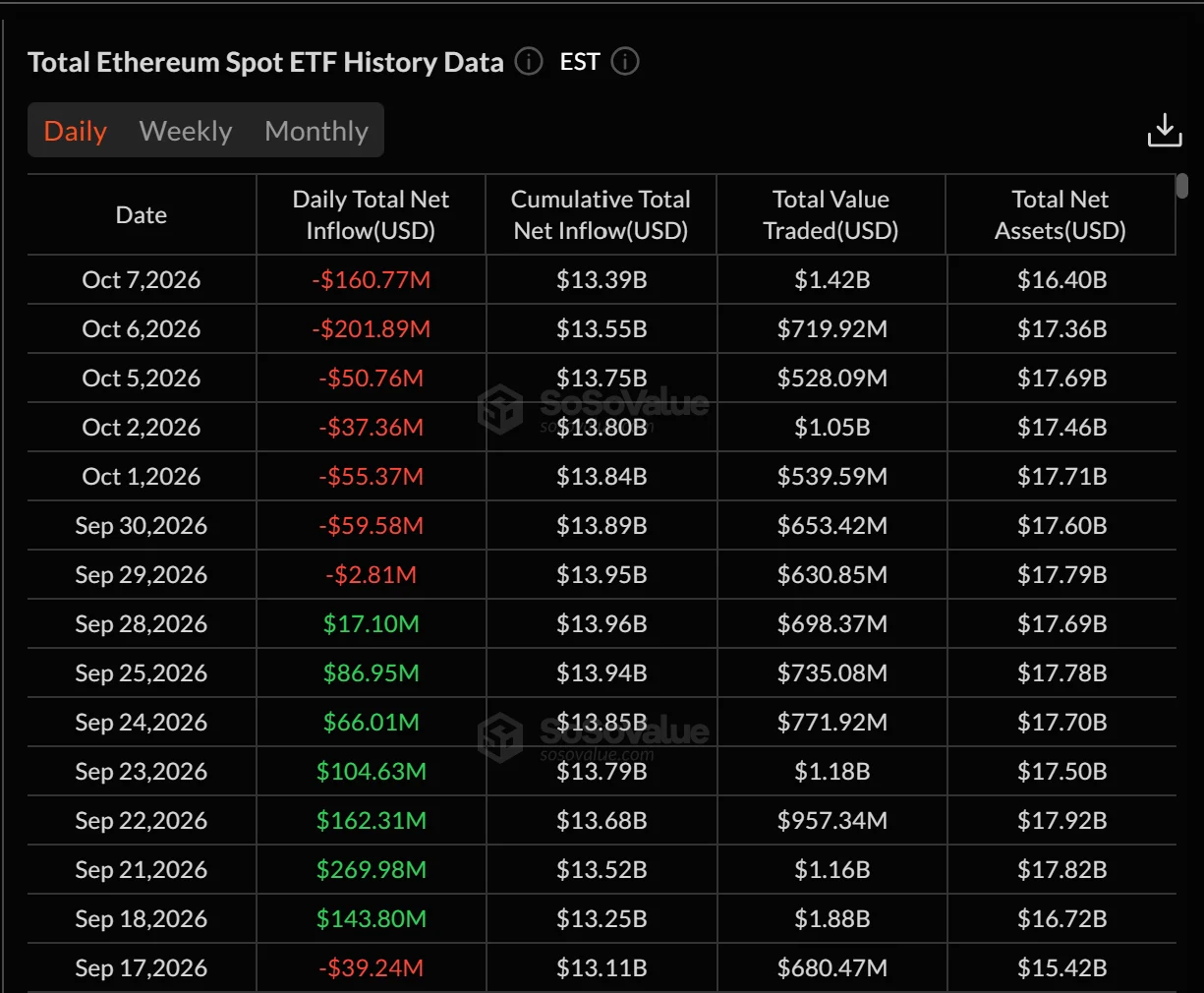Select the Sep 23,2026 date cell
The height and width of the screenshot is (993, 1204).
click(x=142, y=772)
